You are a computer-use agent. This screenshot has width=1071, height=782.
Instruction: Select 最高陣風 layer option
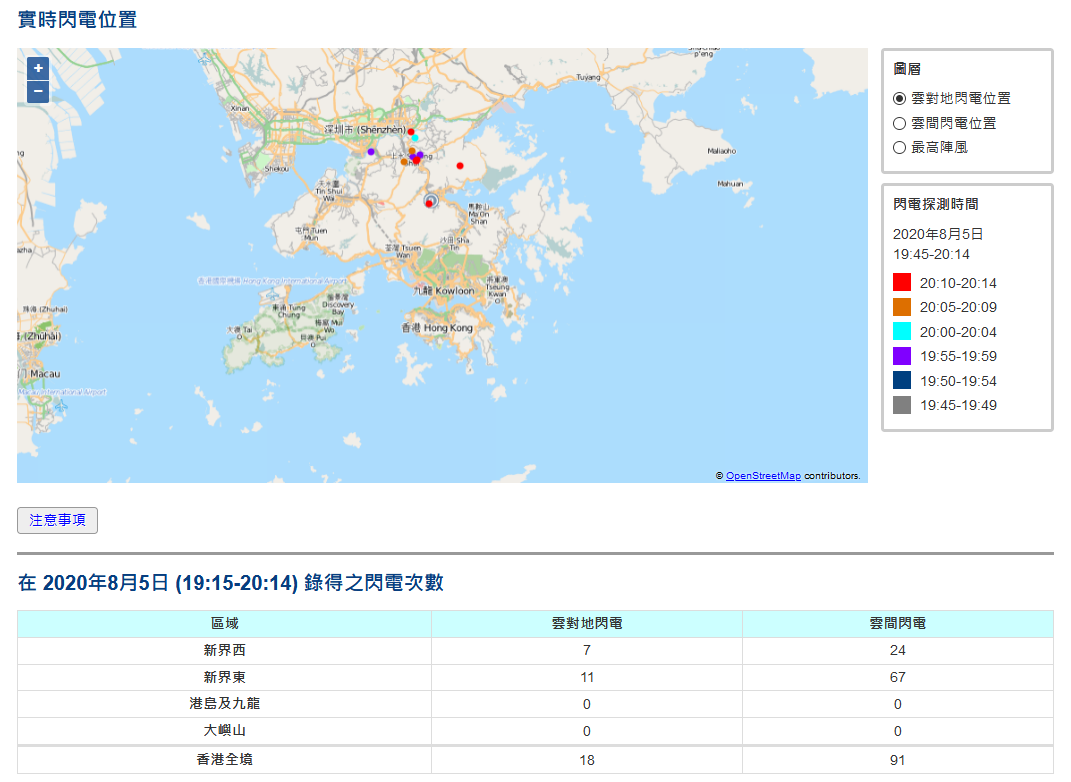coord(900,147)
